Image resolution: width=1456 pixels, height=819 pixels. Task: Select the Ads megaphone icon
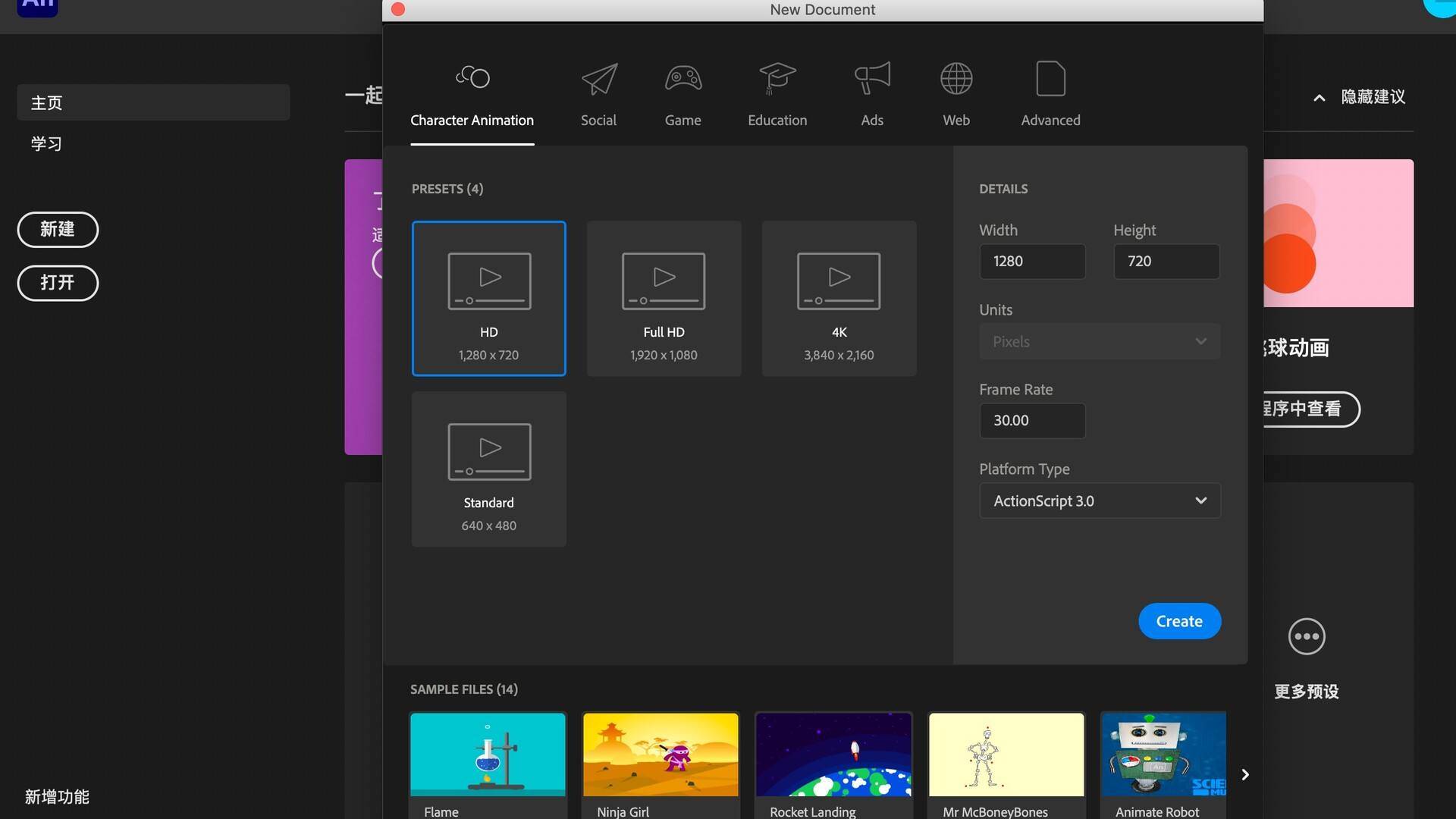[871, 78]
